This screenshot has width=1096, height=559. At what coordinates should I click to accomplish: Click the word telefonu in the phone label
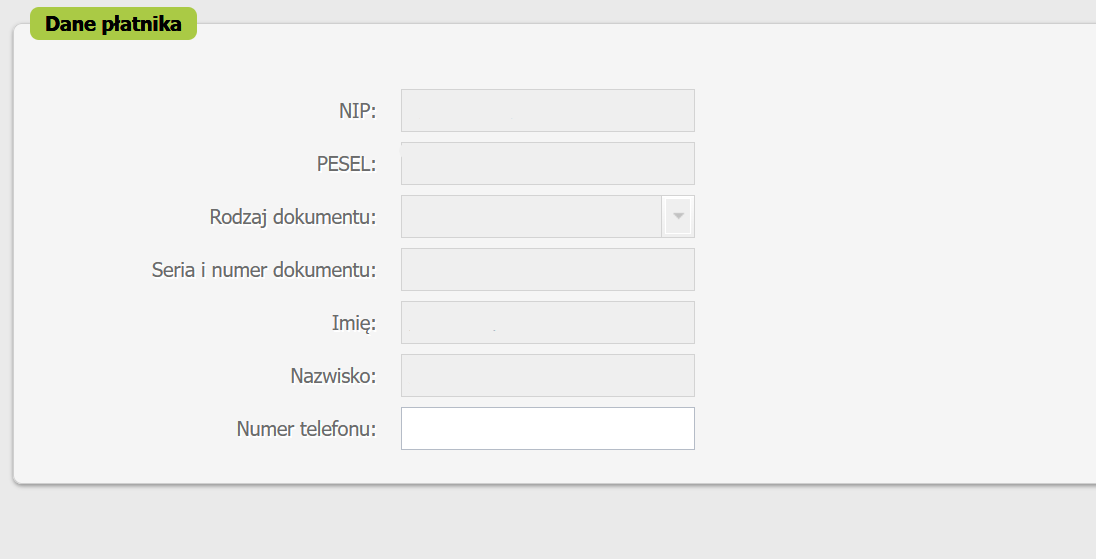(x=338, y=428)
